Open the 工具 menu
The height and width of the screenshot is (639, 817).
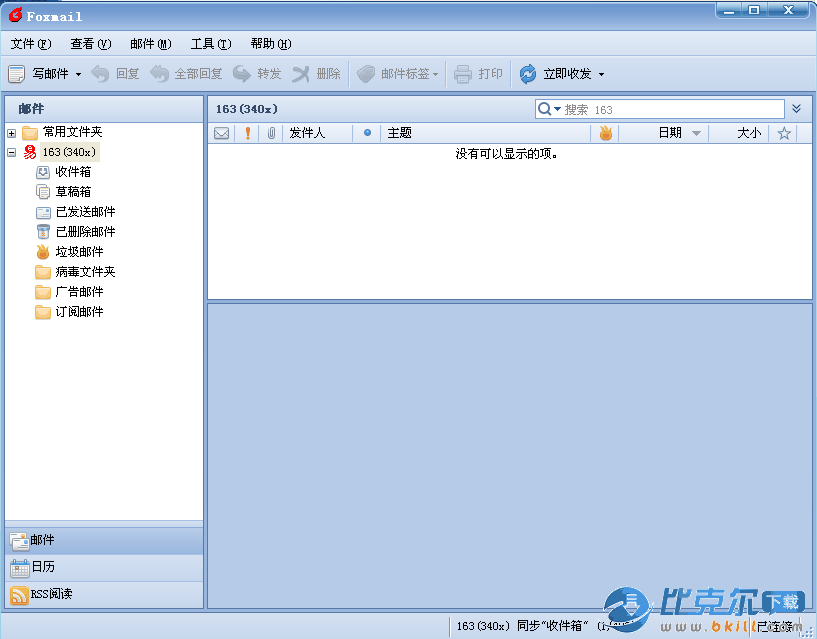pyautogui.click(x=210, y=44)
